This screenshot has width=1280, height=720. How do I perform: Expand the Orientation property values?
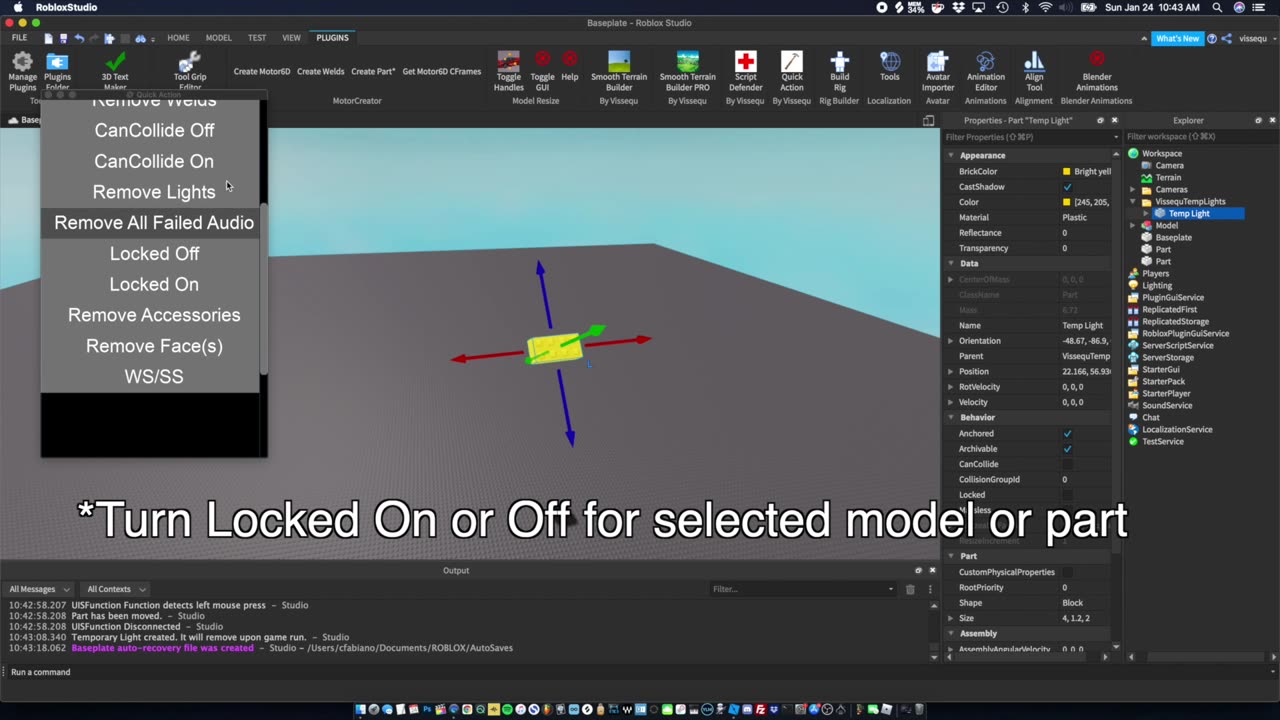tap(951, 341)
